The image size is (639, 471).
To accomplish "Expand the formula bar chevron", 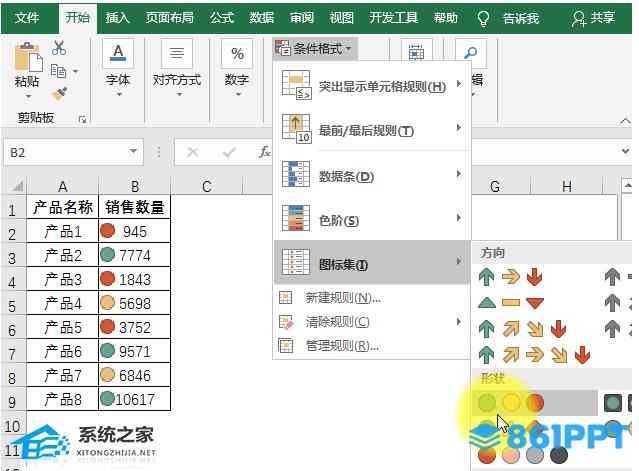I will coord(625,151).
